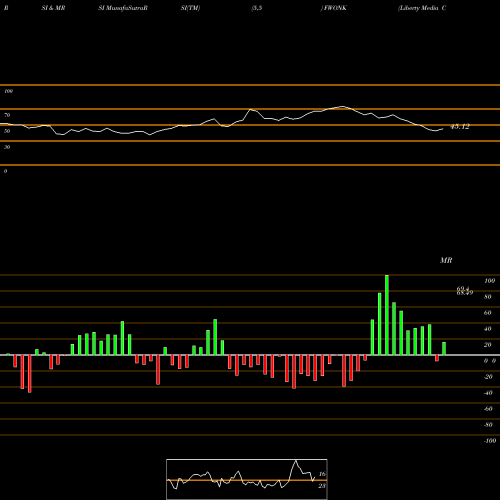Click the RSI axis label 70

pos(7,115)
